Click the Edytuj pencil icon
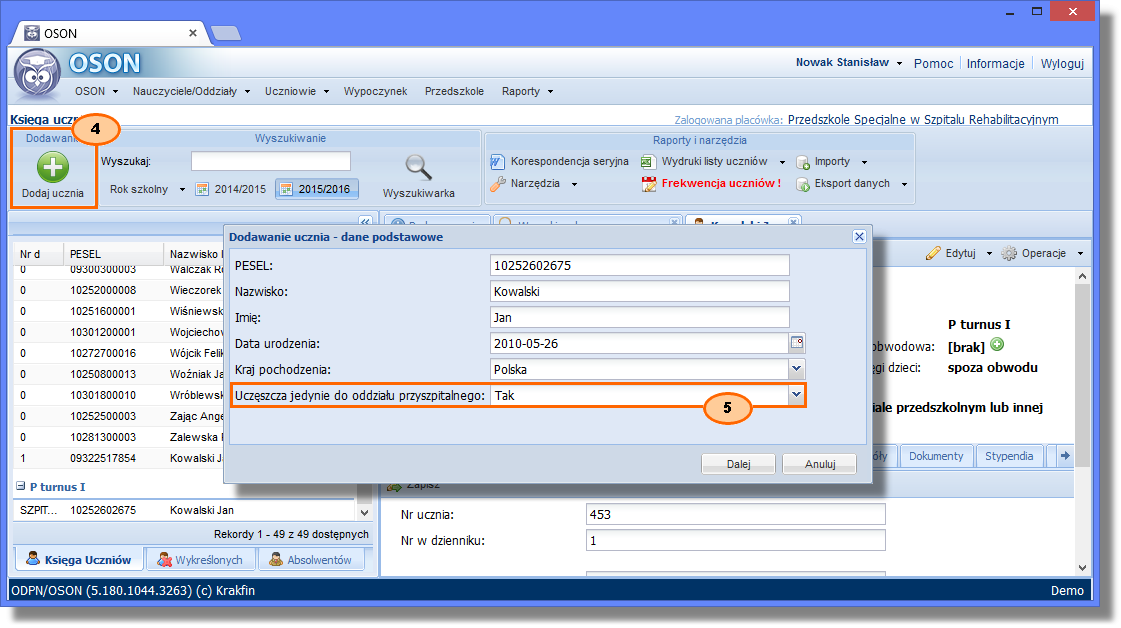The width and height of the screenshot is (1121, 628). [933, 253]
